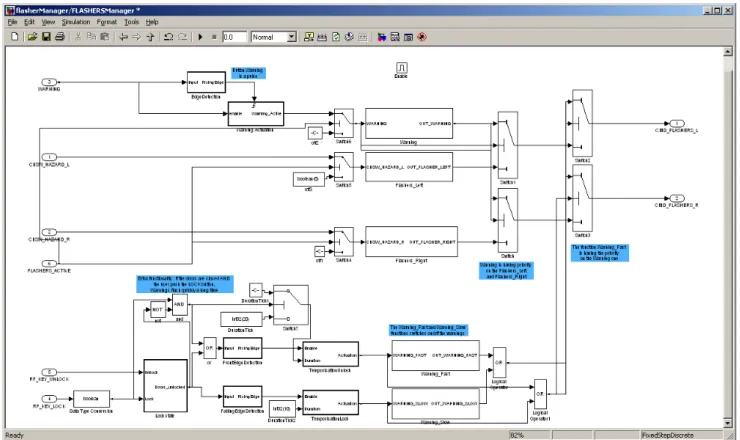Select the FLASHERS_ACTIVE input port
Image resolution: width=740 pixels, height=440 pixels.
point(49,263)
